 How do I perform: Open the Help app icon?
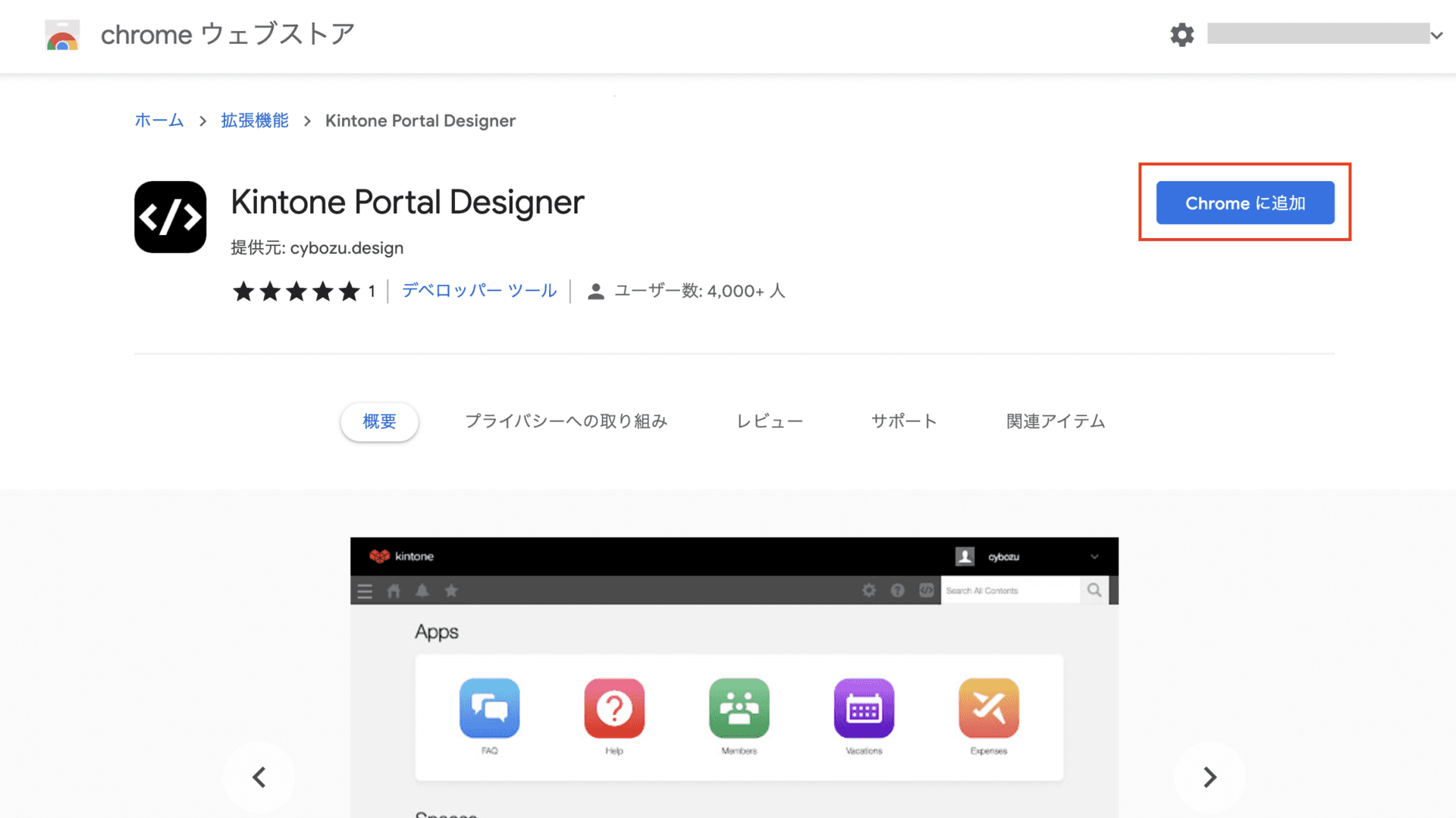pyautogui.click(x=614, y=708)
